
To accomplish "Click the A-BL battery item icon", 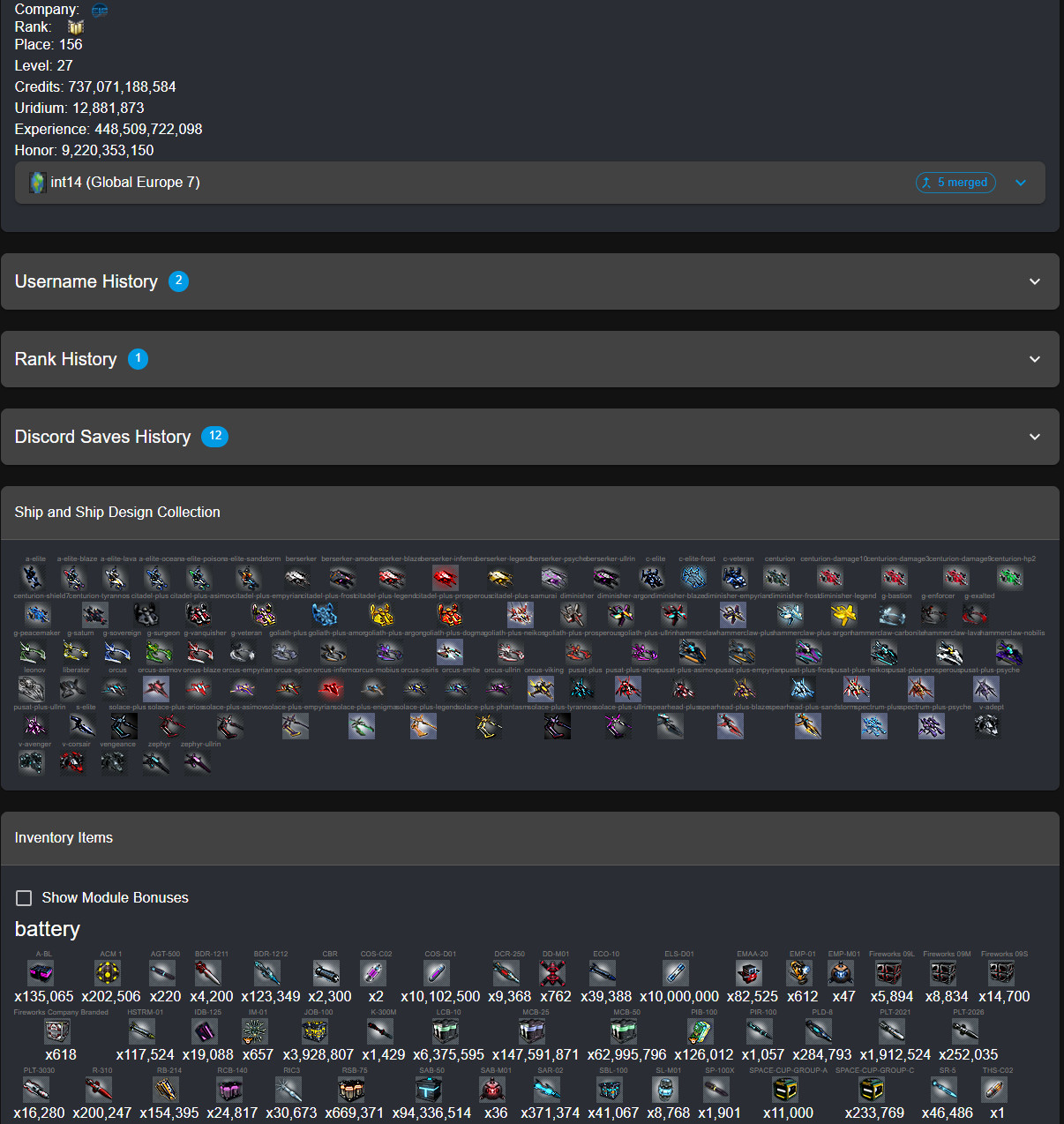I will (41, 972).
